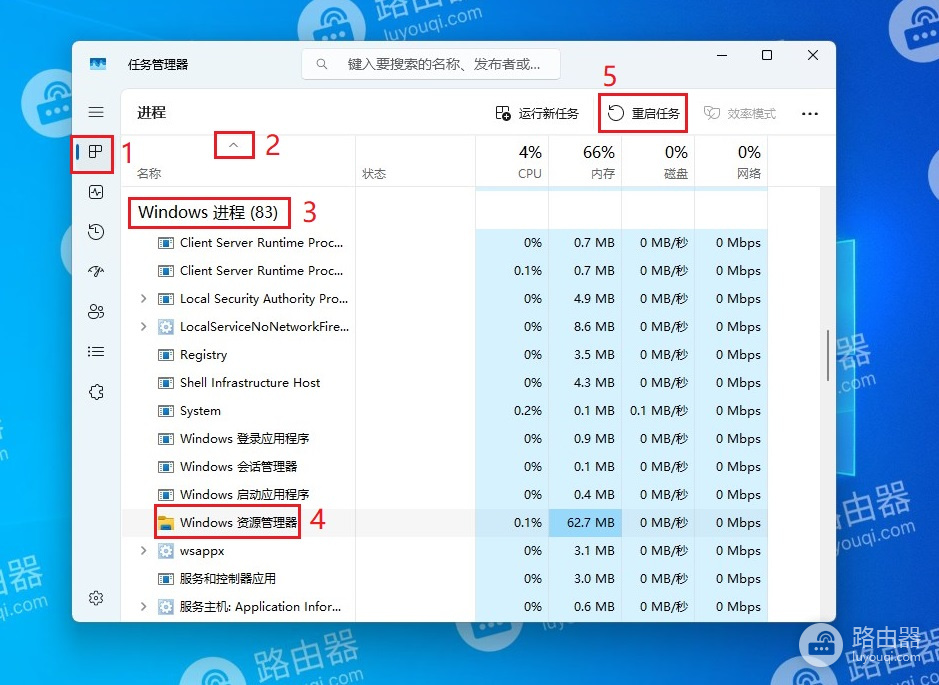Minimize the Task Manager window
The image size is (939, 685).
pos(722,55)
